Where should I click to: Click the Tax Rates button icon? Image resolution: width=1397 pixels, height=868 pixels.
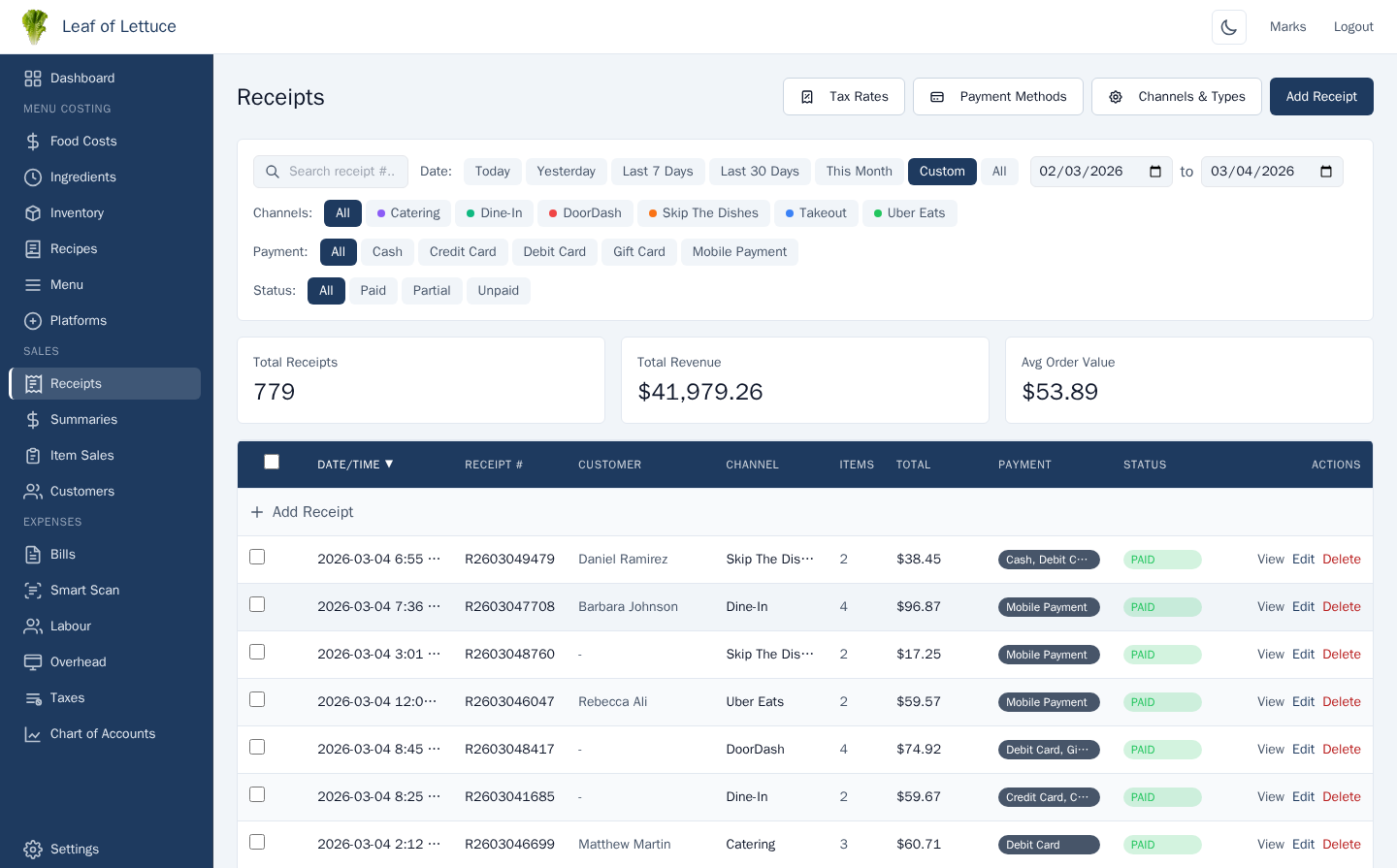tap(807, 97)
